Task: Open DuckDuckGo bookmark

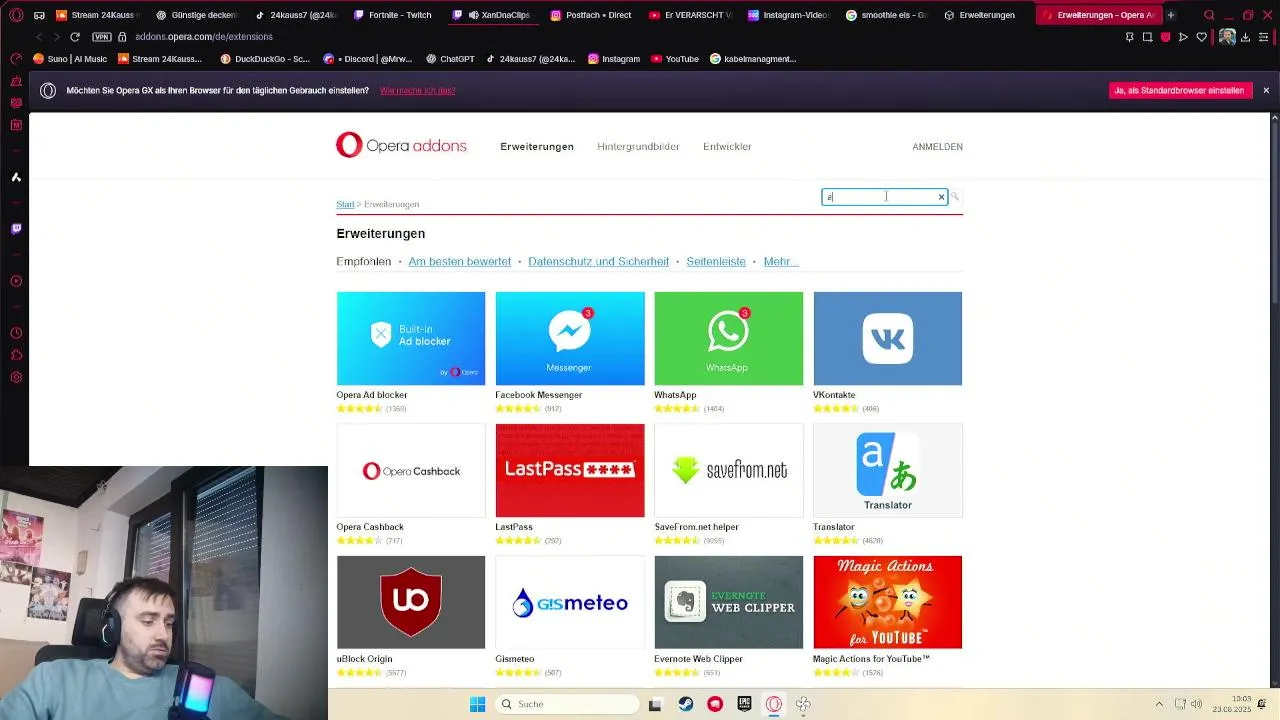Action: coord(265,59)
